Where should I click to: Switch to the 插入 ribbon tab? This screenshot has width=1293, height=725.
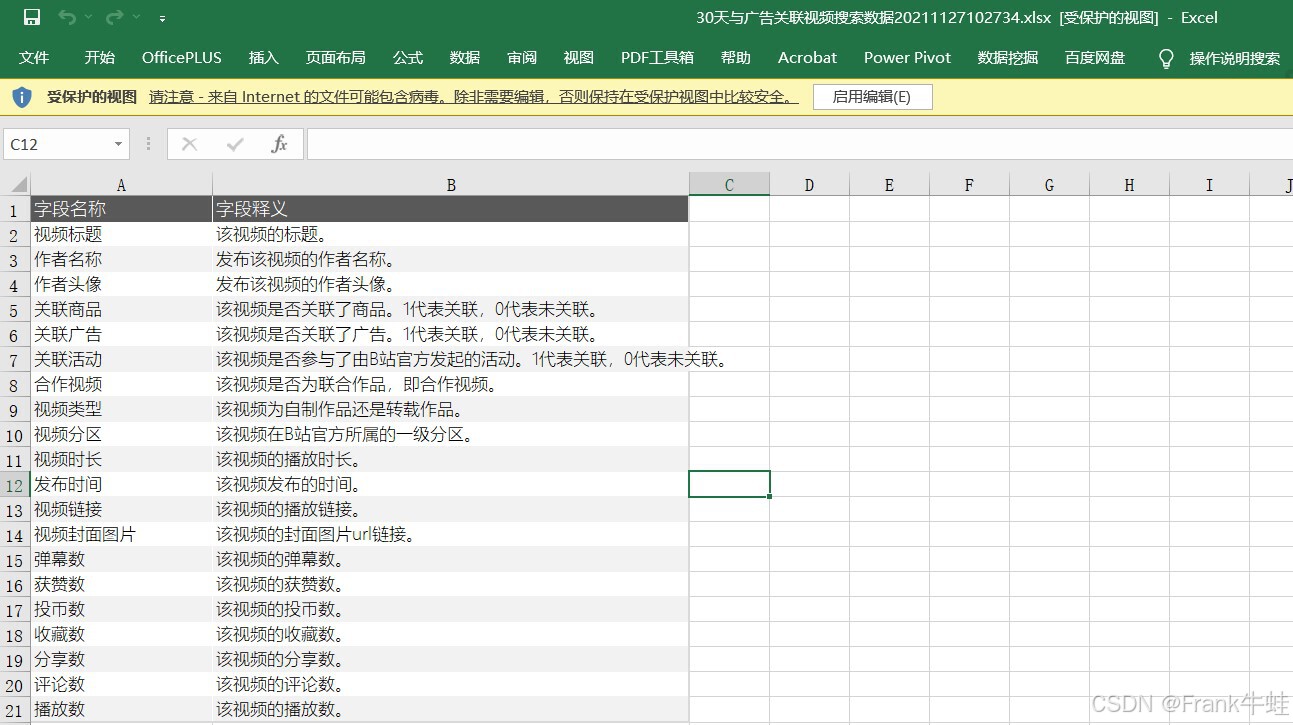(x=263, y=58)
